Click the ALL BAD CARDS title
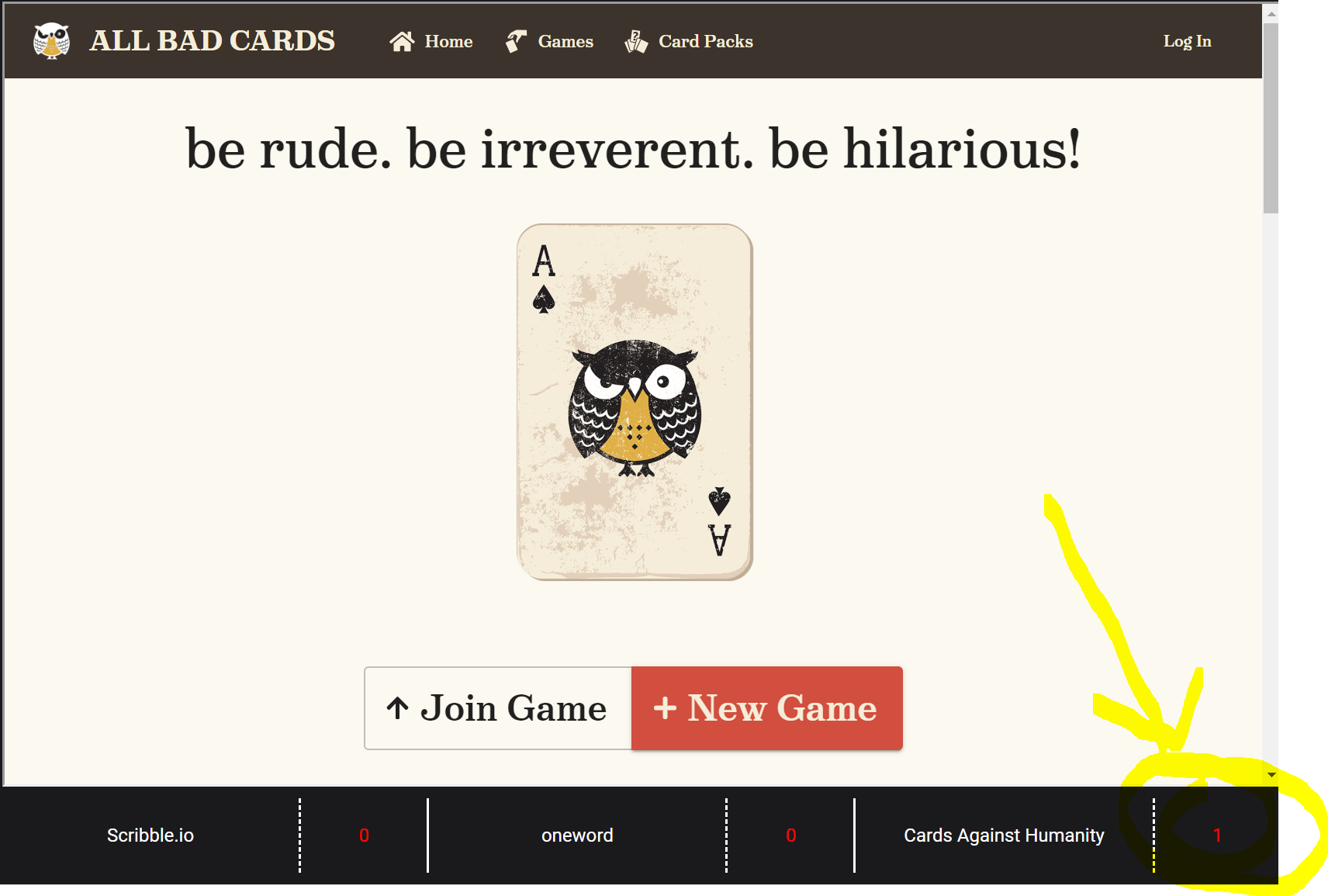 coord(212,40)
